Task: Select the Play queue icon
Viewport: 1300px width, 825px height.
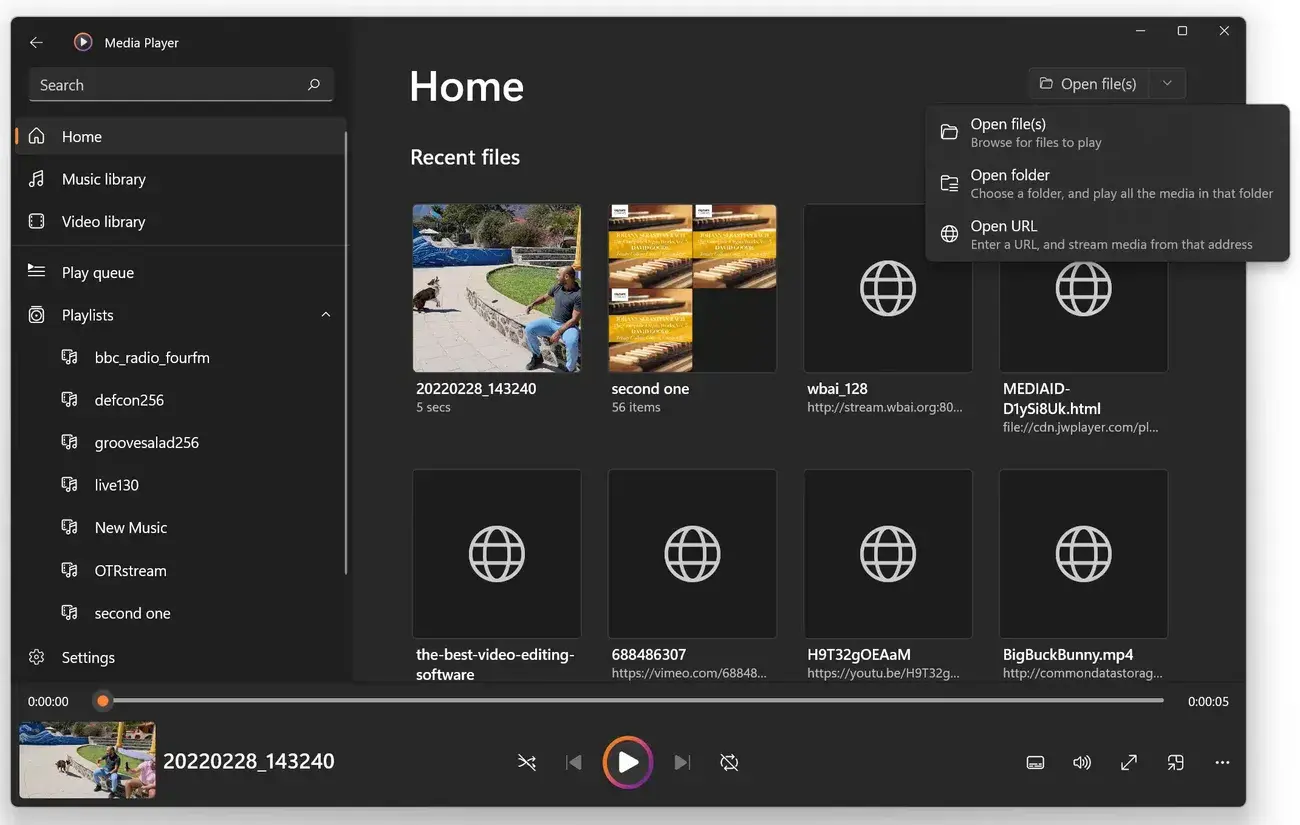Action: click(x=35, y=272)
